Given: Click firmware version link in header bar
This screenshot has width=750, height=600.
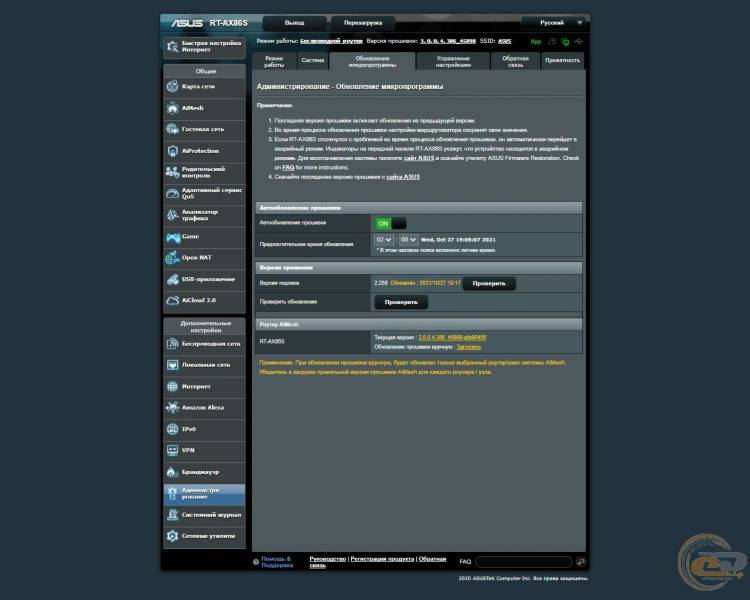Looking at the screenshot, I should (x=448, y=42).
